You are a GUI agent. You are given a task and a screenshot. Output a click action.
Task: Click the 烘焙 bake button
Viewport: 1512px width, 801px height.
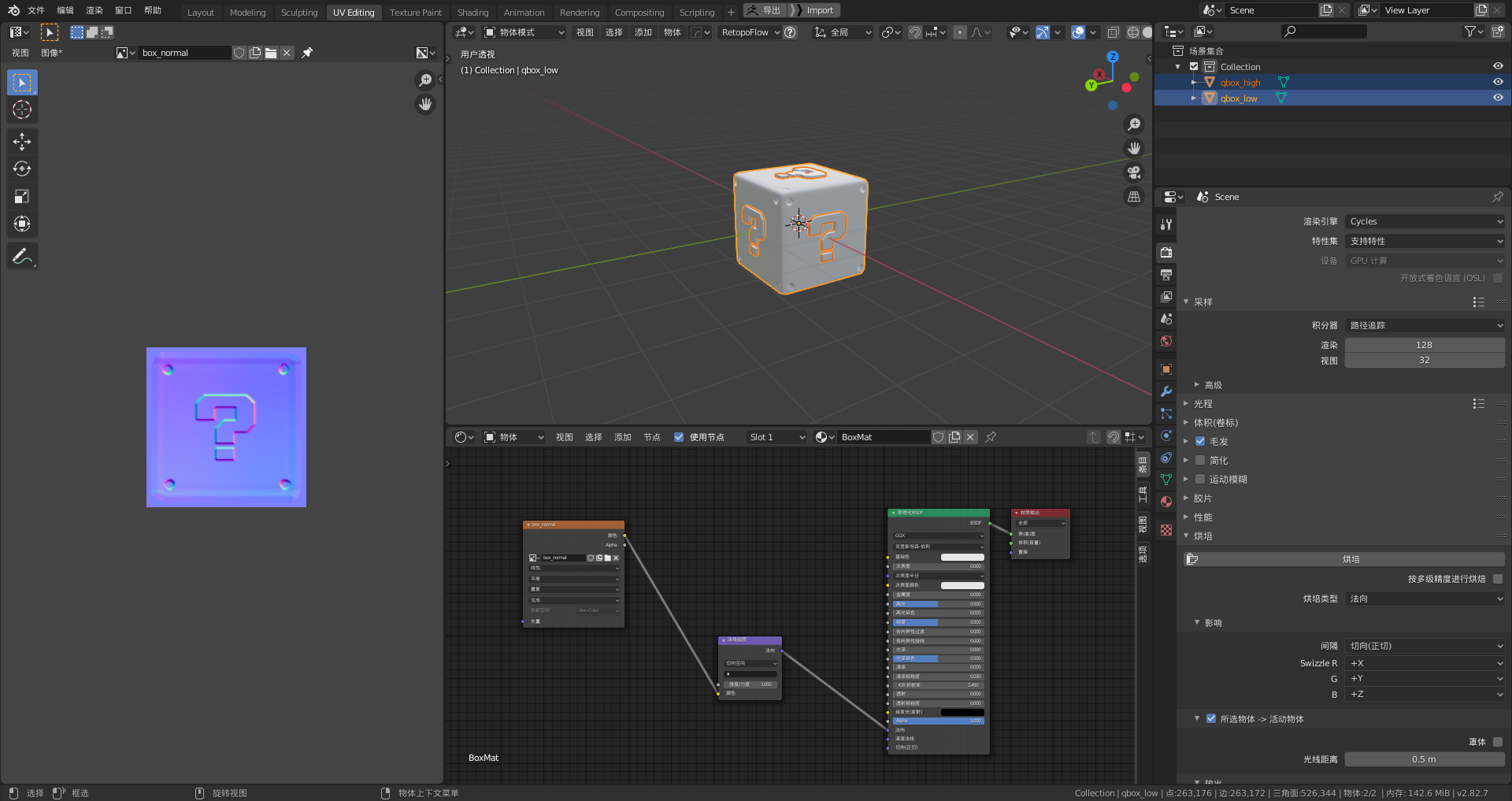coord(1344,559)
